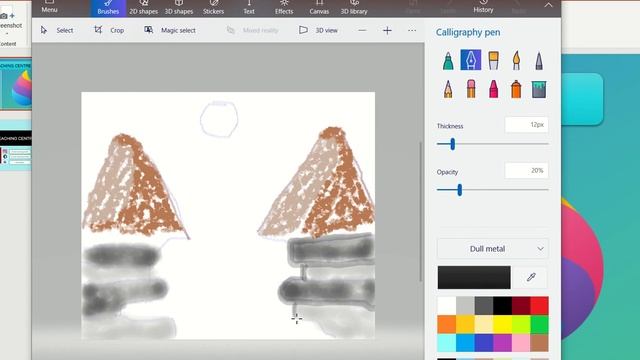640x360 pixels.
Task: Select the Spray can tool
Action: tap(516, 89)
